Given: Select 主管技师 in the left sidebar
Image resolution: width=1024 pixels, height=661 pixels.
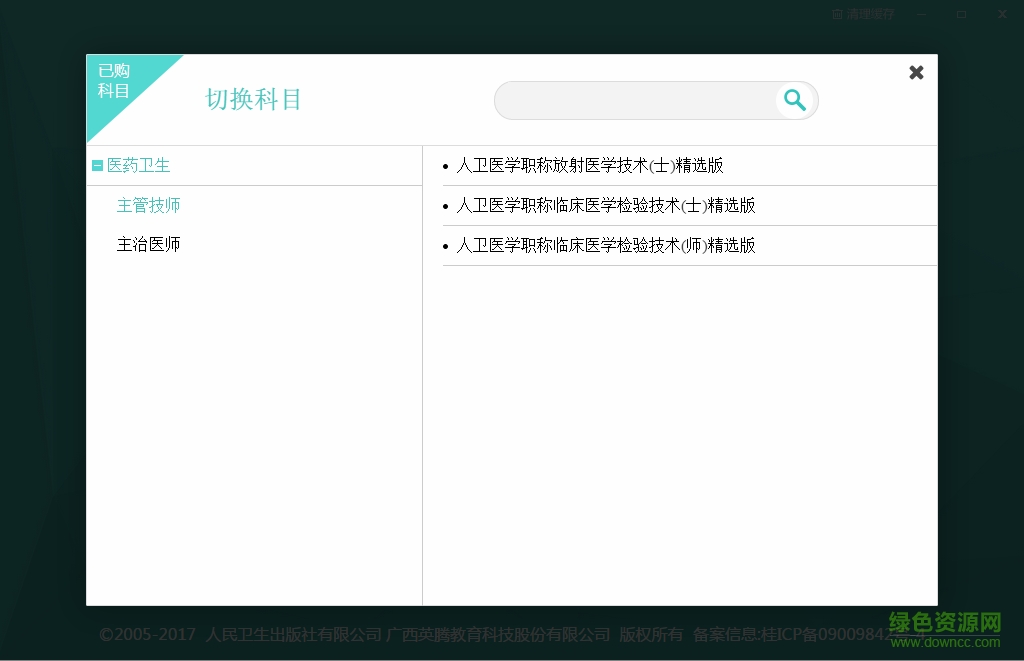Looking at the screenshot, I should pyautogui.click(x=149, y=205).
